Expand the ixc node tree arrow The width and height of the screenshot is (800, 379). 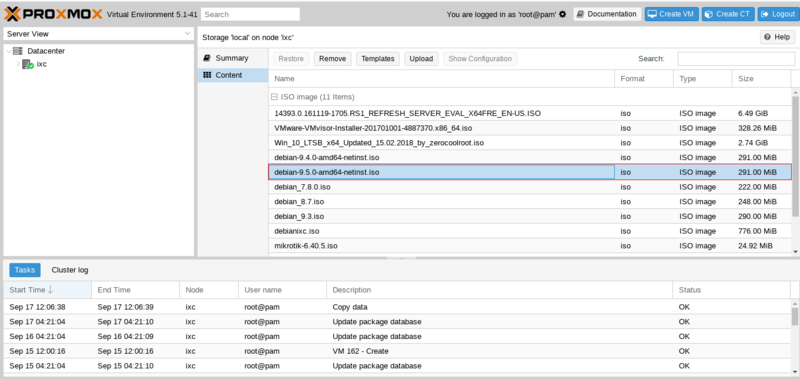18,64
